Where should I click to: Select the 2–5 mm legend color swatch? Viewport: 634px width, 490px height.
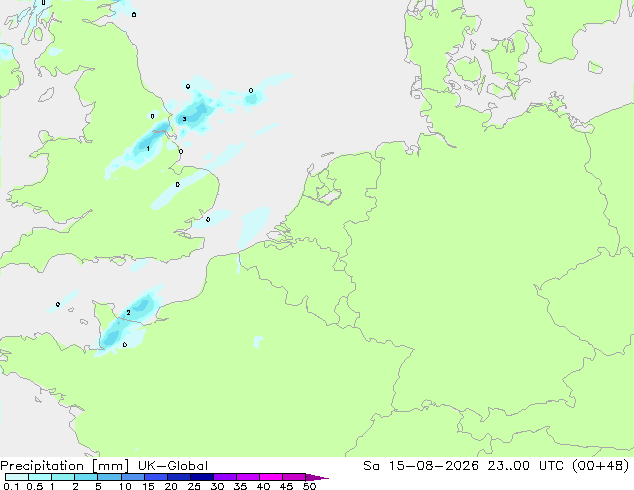(x=86, y=477)
